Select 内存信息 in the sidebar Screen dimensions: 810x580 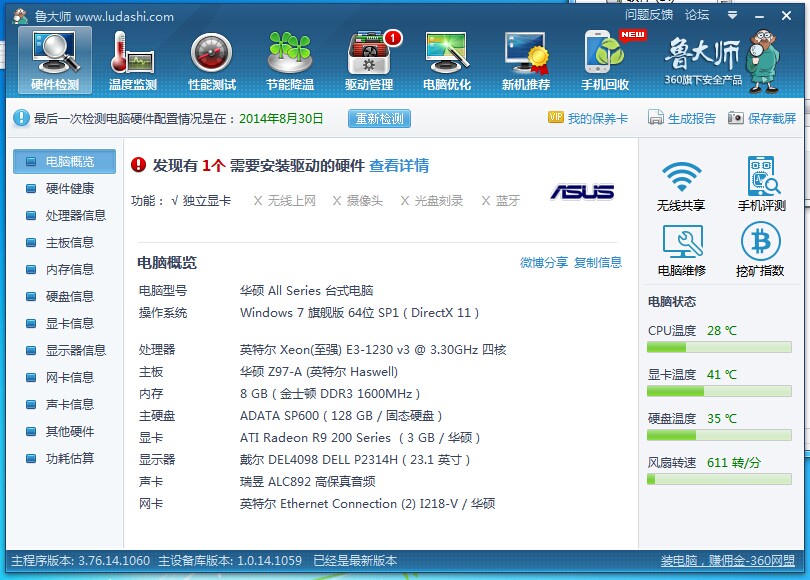[65, 270]
